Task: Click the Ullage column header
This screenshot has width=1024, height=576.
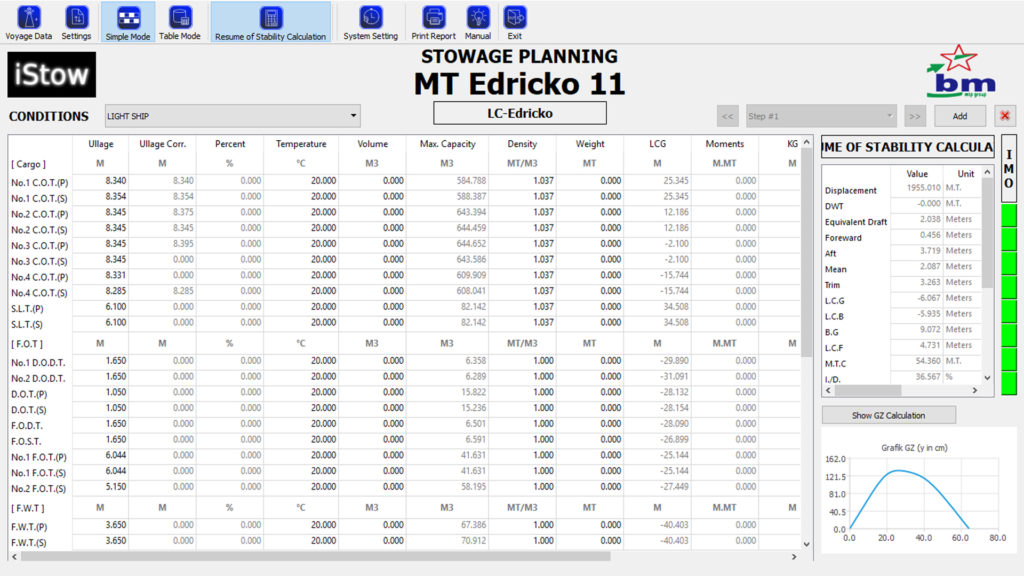Action: click(x=101, y=144)
